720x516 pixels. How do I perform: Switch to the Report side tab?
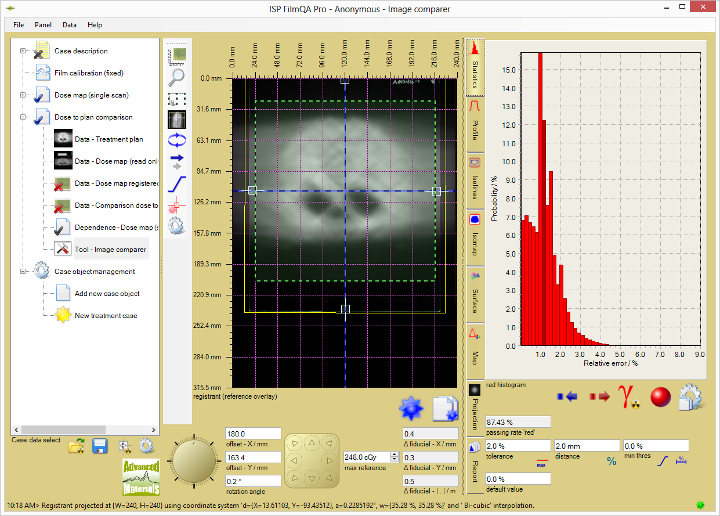coord(475,466)
